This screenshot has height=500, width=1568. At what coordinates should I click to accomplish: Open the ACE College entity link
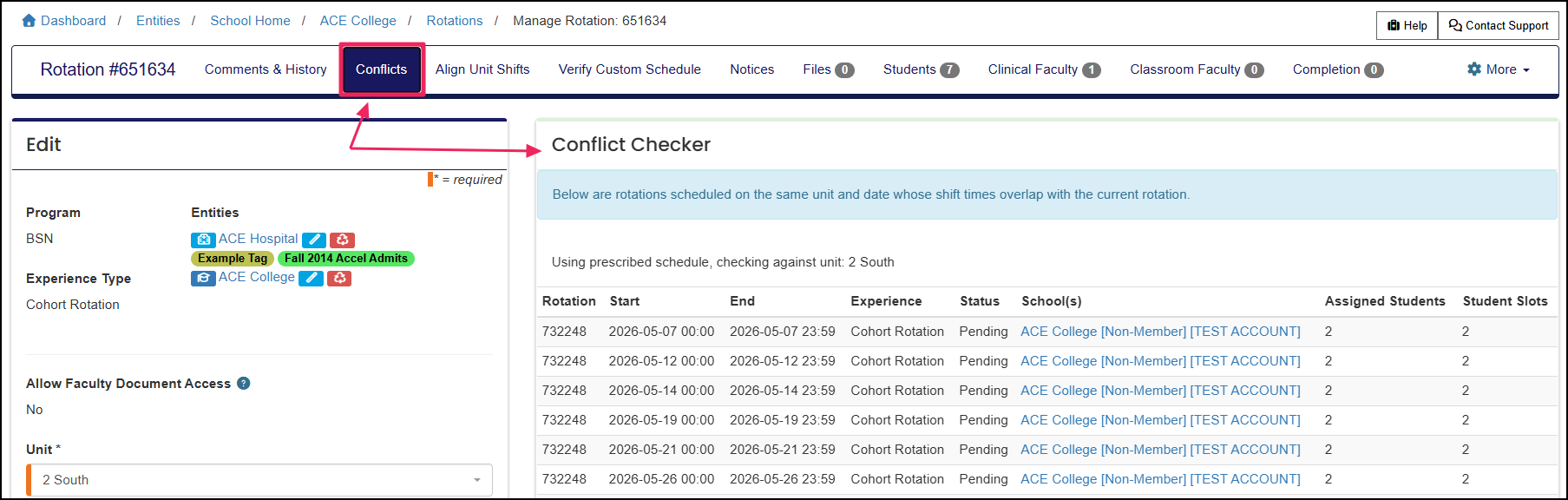(257, 277)
